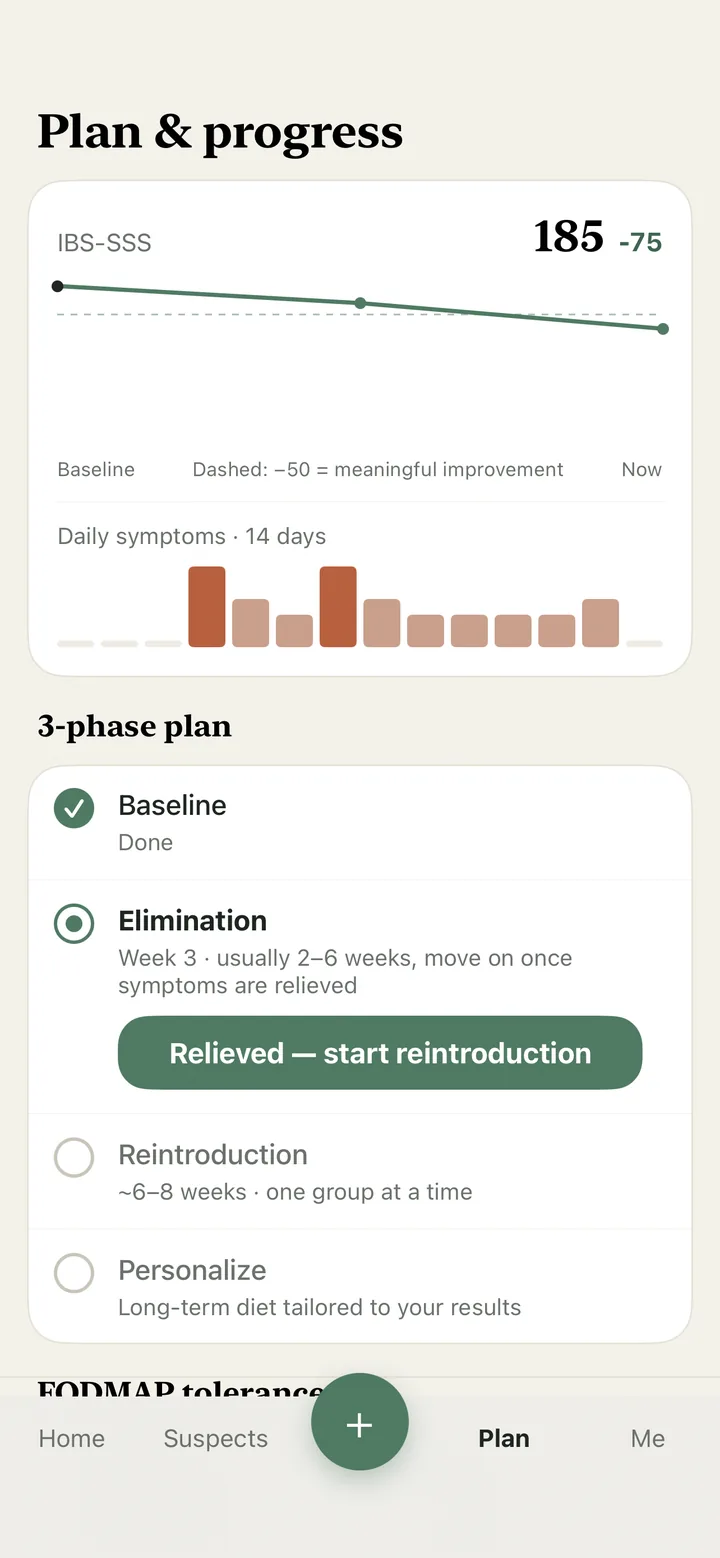Select the Reintroduction phase radio circle
The image size is (720, 1558).
(74, 1158)
